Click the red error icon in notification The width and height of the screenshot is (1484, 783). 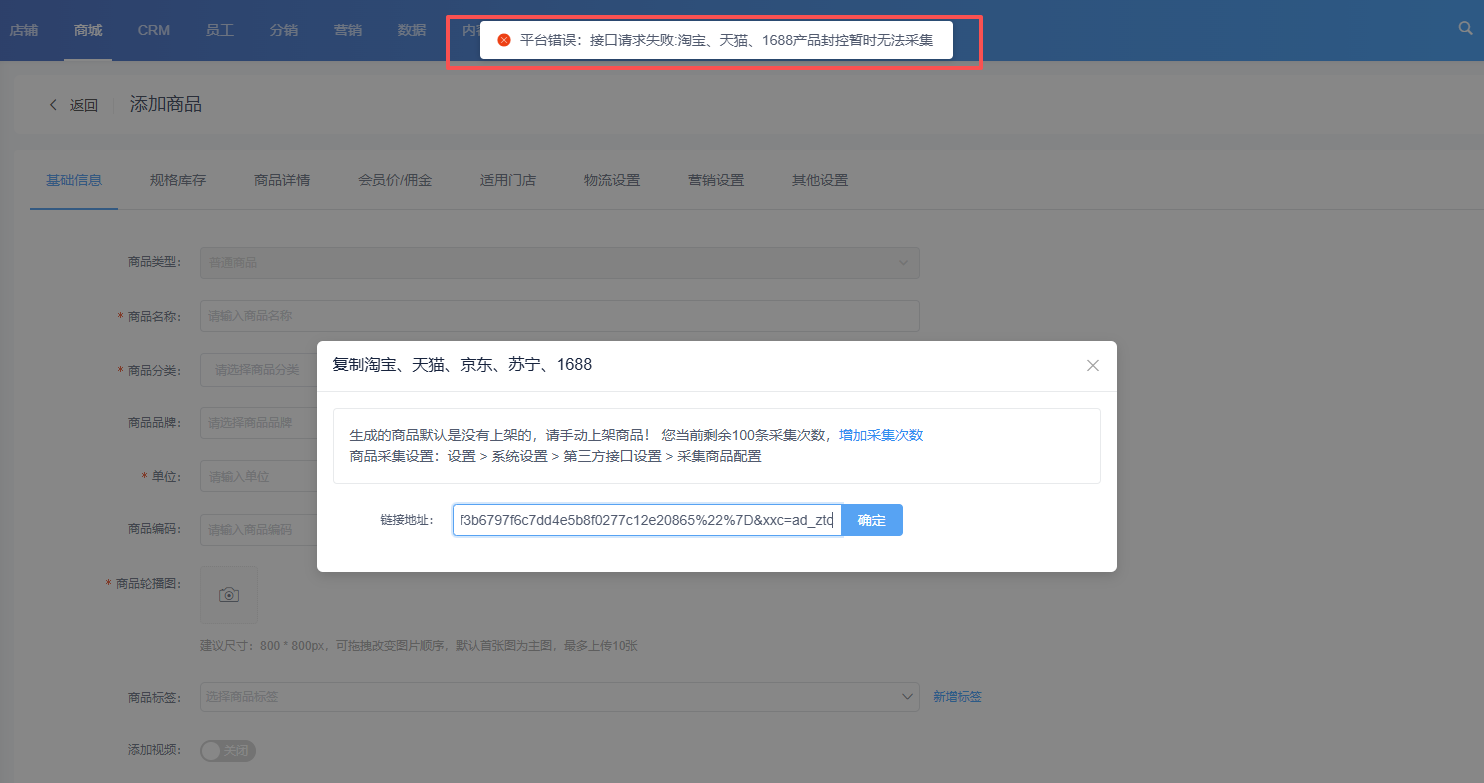click(x=504, y=40)
